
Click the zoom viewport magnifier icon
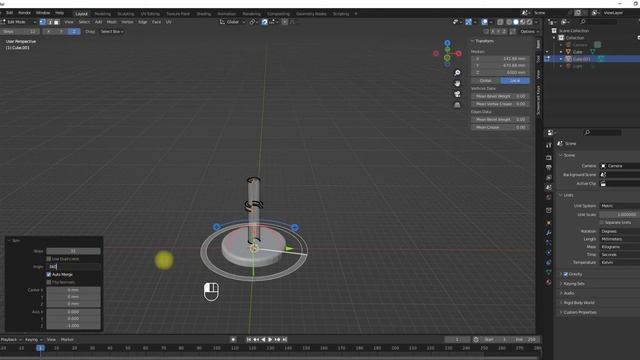point(457,73)
